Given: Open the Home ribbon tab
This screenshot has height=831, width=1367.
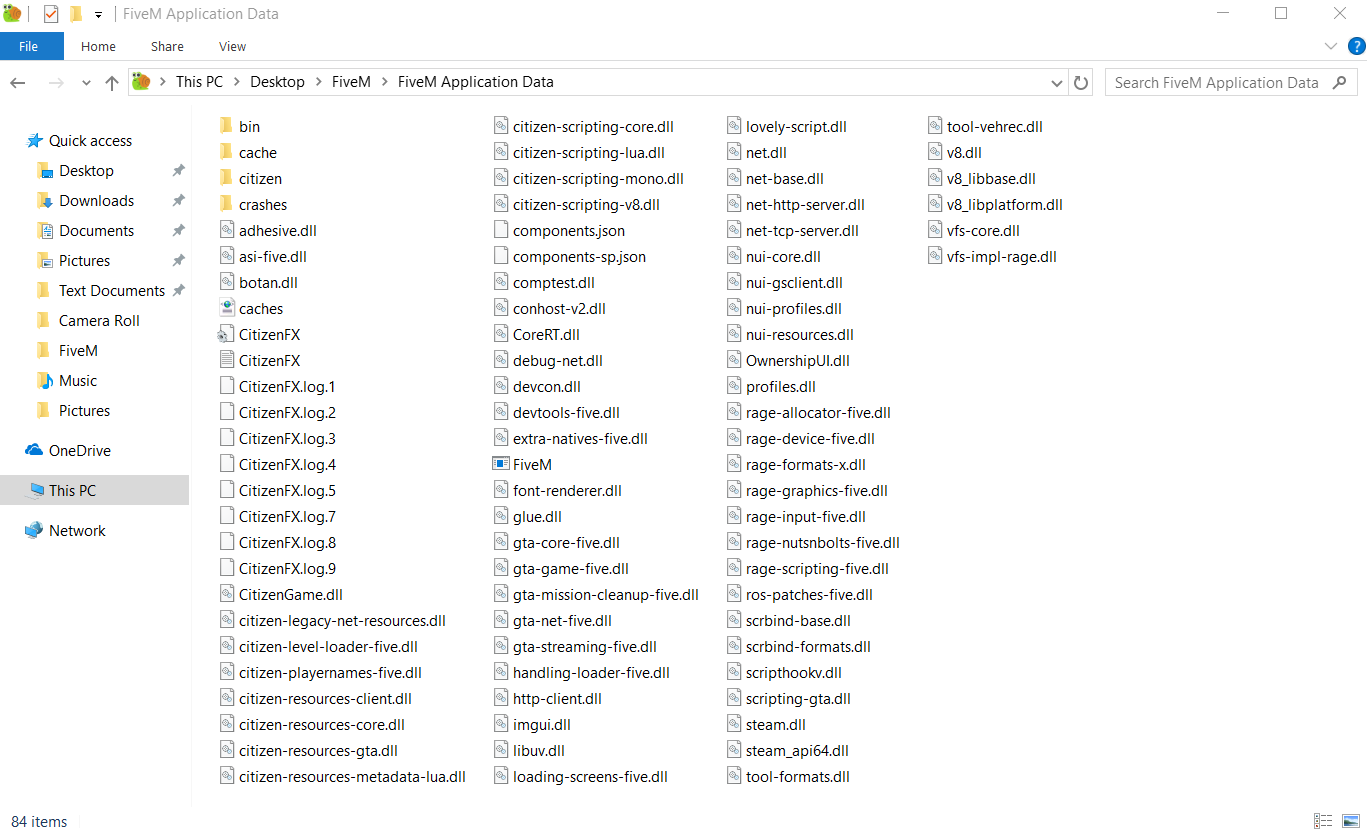Looking at the screenshot, I should (98, 46).
